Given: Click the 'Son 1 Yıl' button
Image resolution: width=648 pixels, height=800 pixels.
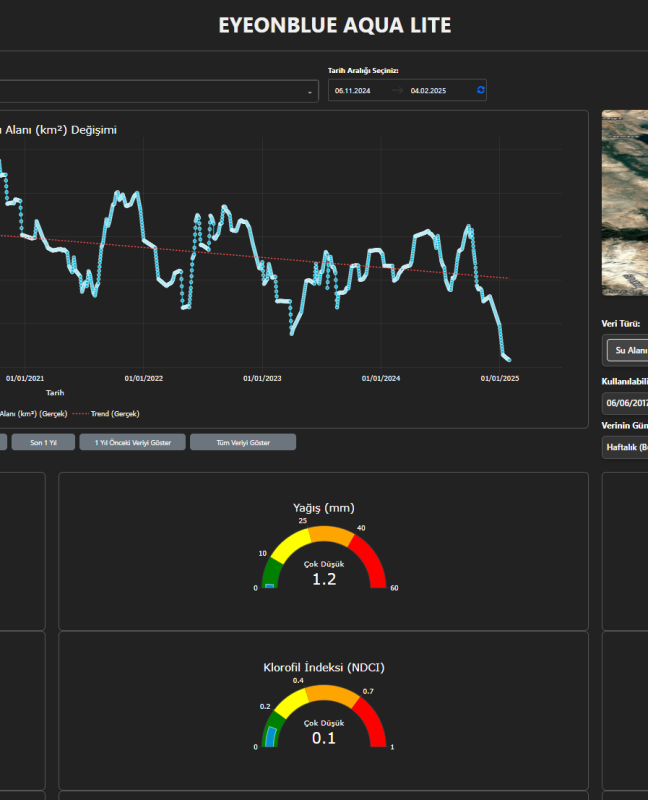Looking at the screenshot, I should [43, 442].
